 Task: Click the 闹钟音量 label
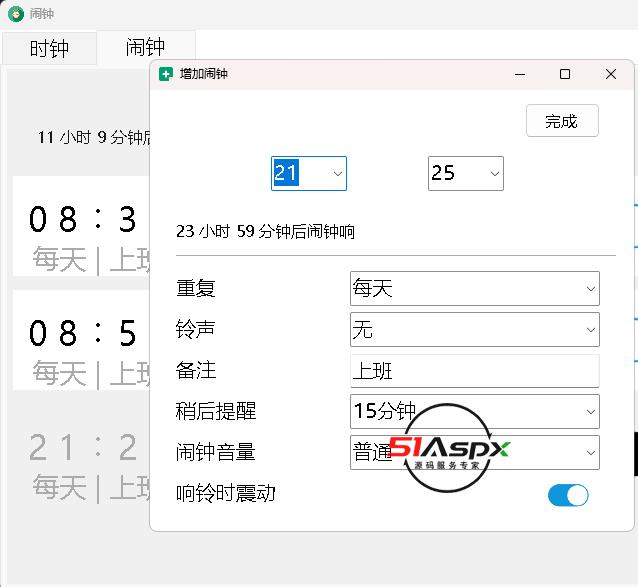click(x=216, y=452)
